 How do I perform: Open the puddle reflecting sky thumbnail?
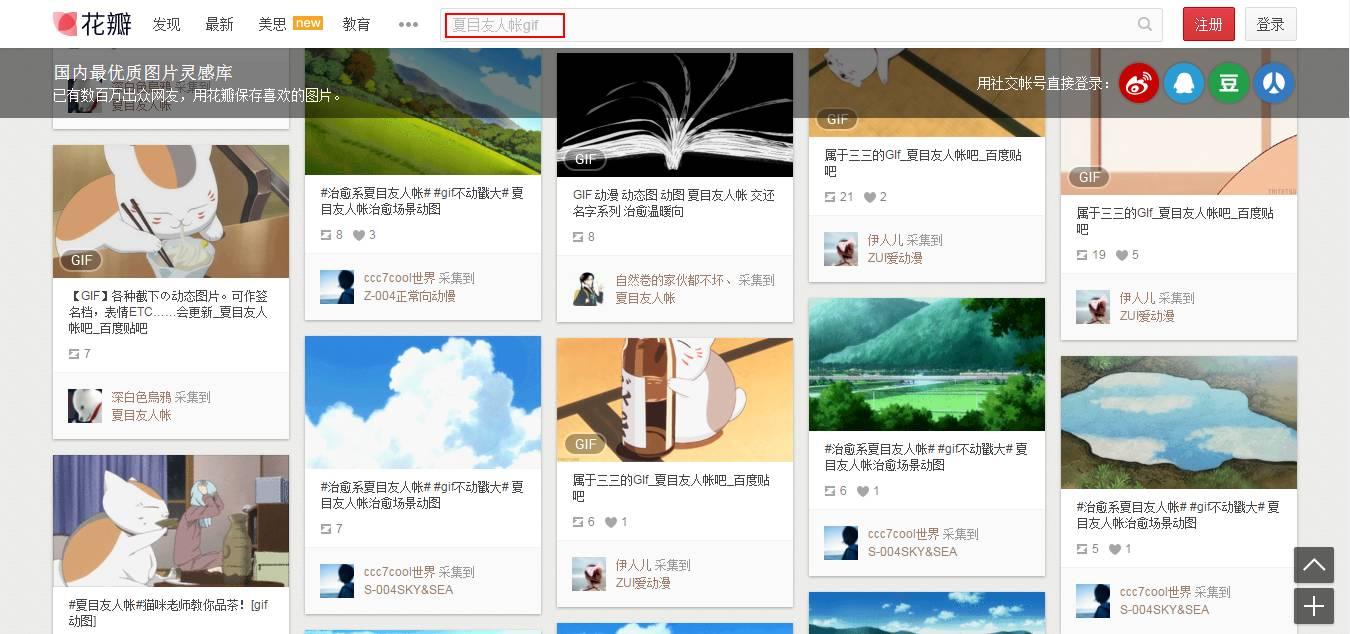(1179, 422)
